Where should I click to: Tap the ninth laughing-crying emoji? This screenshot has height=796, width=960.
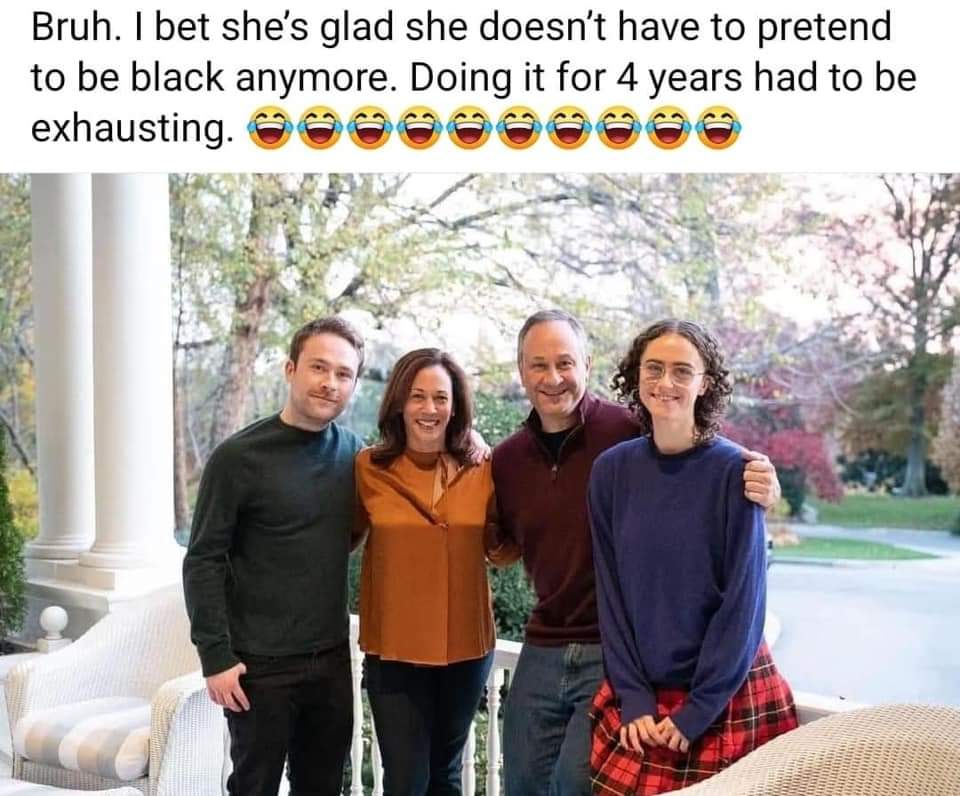[x=667, y=127]
